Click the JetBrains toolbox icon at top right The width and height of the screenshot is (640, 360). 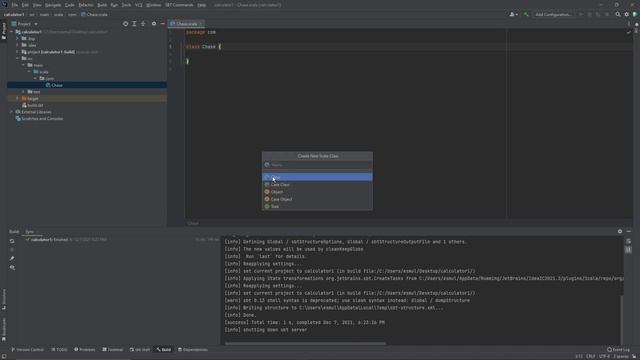635,14
